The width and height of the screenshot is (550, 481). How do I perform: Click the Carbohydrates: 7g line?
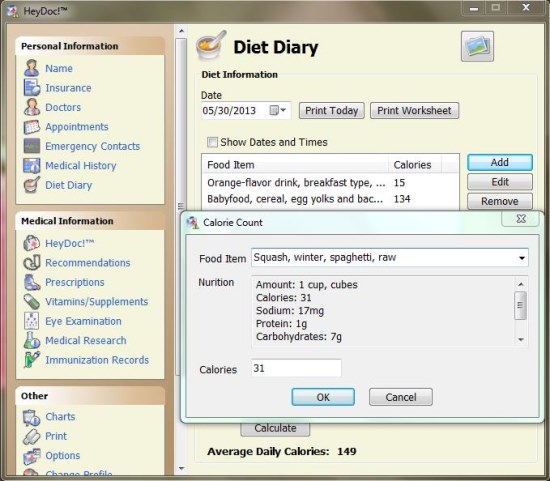pos(299,337)
